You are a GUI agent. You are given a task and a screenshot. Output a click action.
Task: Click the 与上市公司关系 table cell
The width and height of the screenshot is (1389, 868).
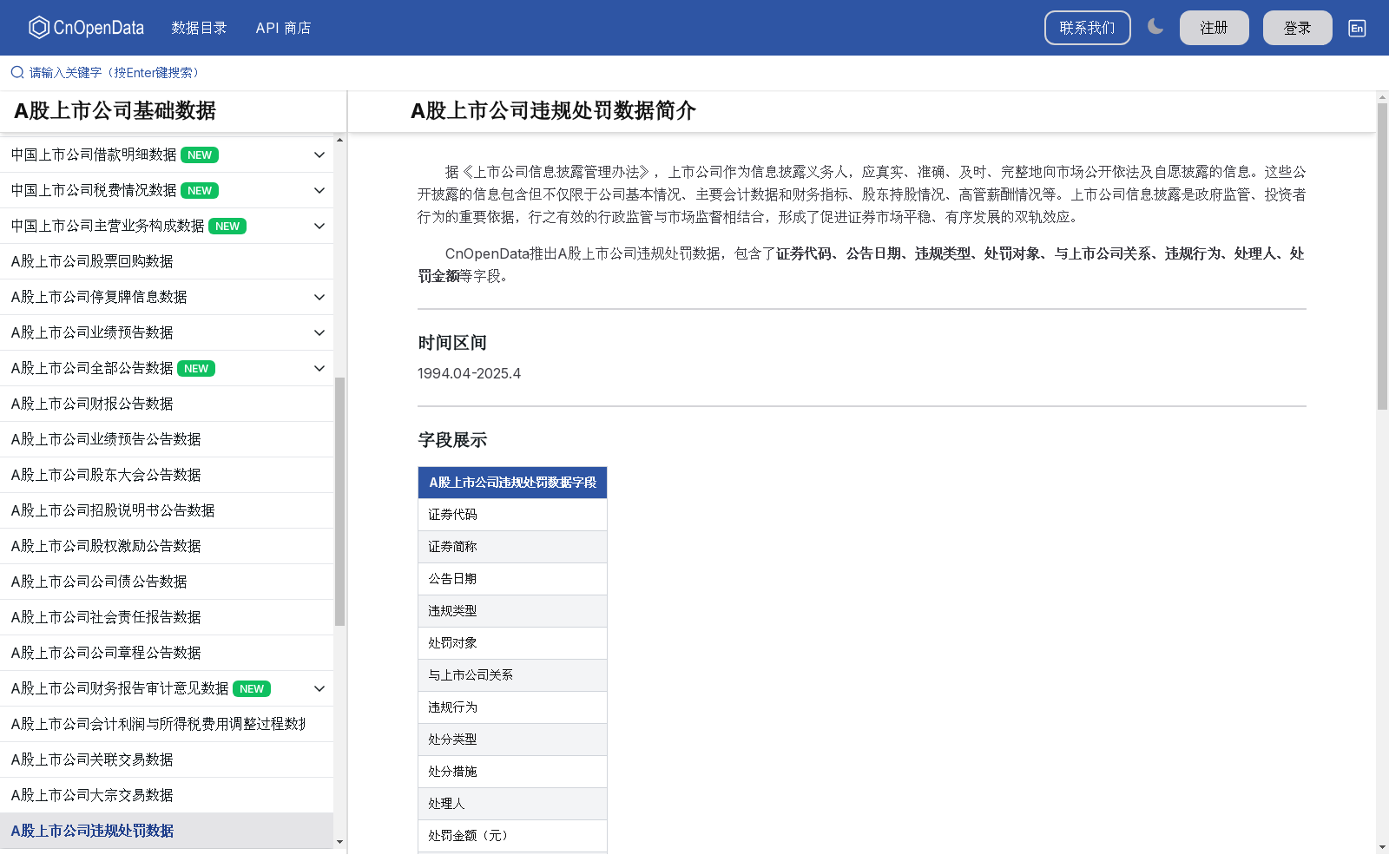click(x=512, y=675)
